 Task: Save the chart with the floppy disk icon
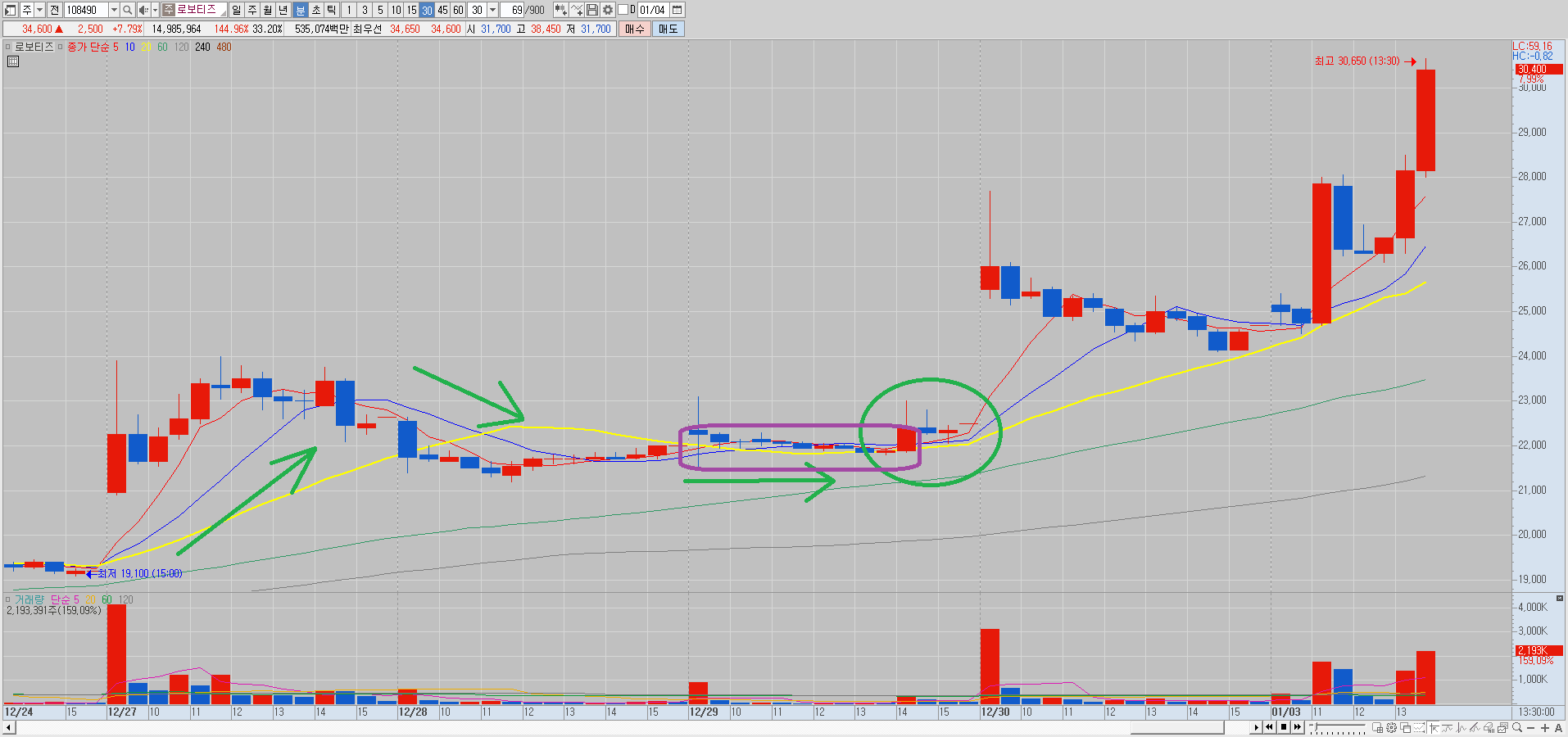(x=592, y=10)
